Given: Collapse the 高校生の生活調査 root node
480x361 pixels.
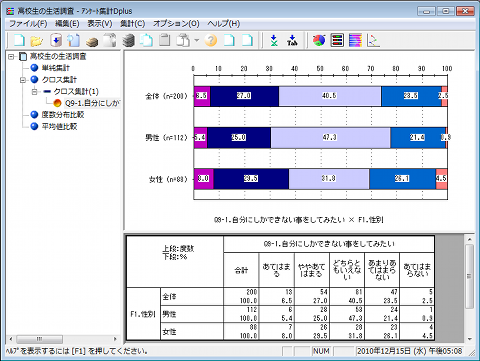Looking at the screenshot, I should pos(11,57).
